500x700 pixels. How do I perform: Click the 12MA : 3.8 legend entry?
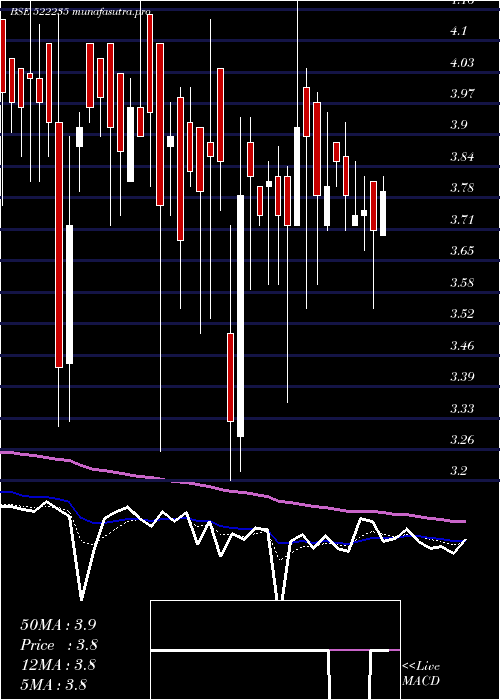click(58, 665)
